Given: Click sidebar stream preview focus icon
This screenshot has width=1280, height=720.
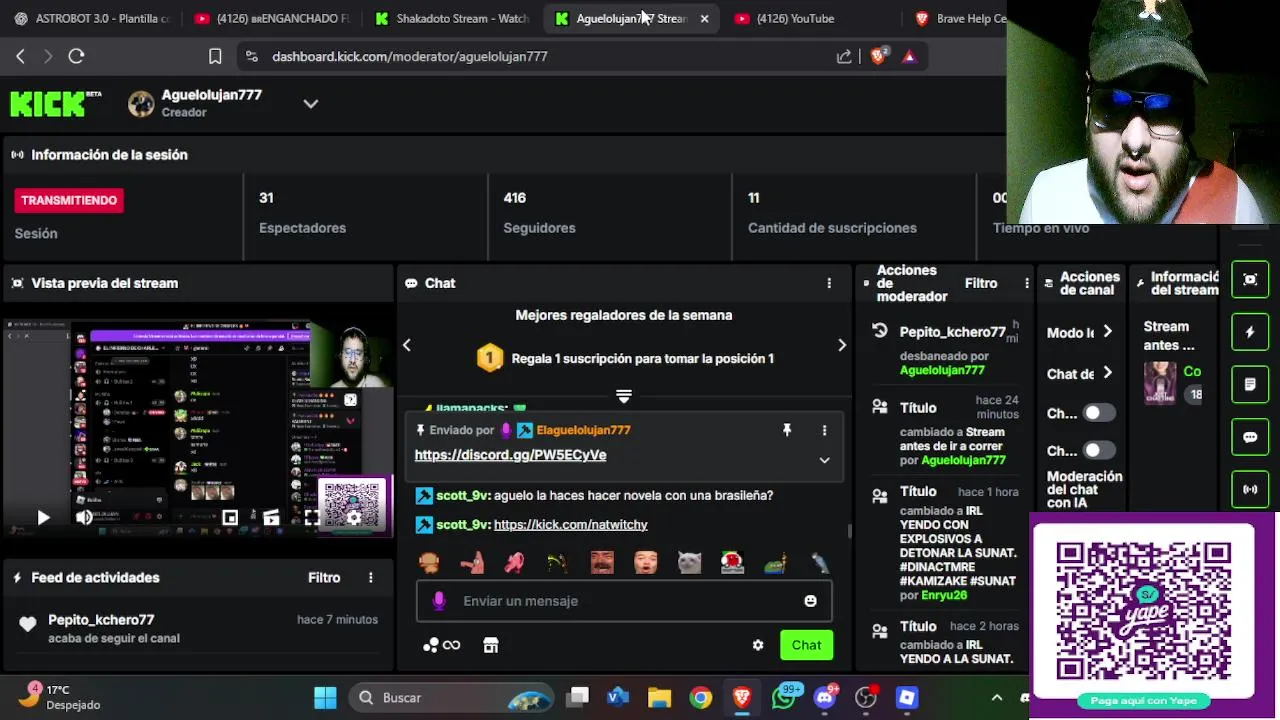Looking at the screenshot, I should coord(1250,280).
